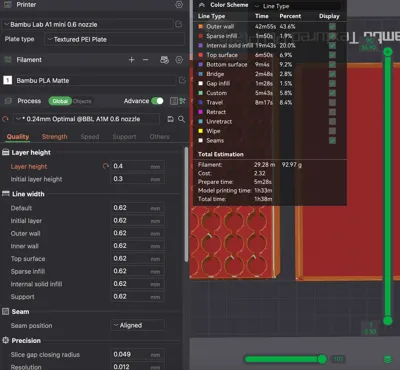Viewport: 400px width, 370px height.
Task: Click the Initial layer height input field
Action: point(137,179)
